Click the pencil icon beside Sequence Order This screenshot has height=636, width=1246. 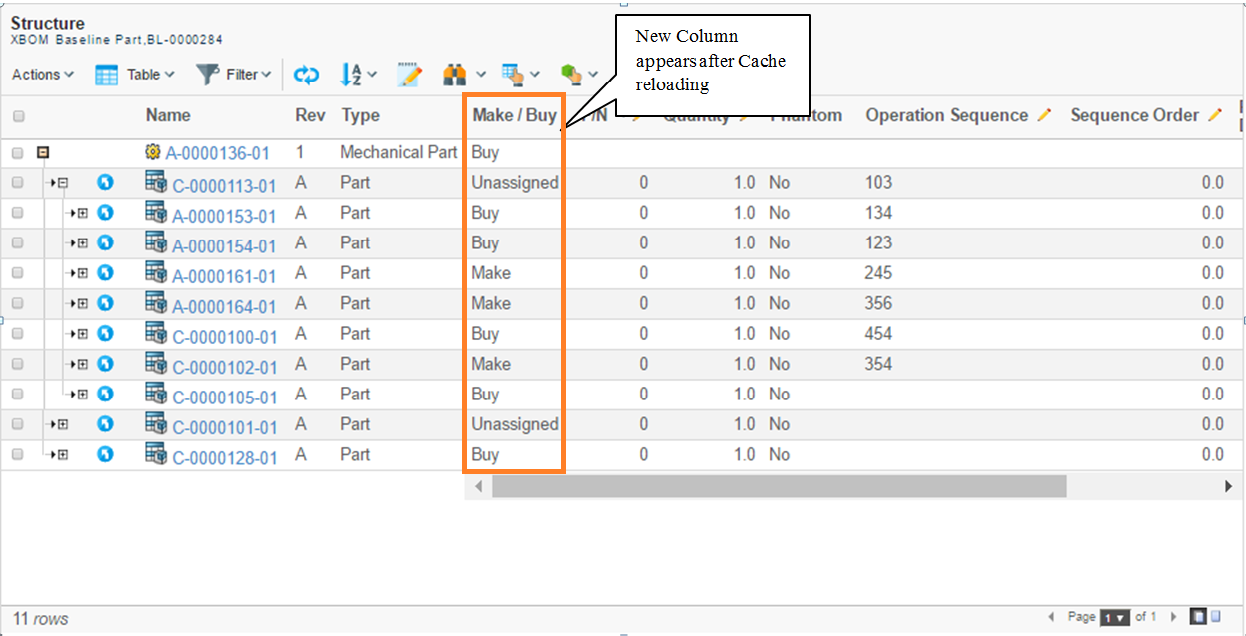pyautogui.click(x=1215, y=115)
